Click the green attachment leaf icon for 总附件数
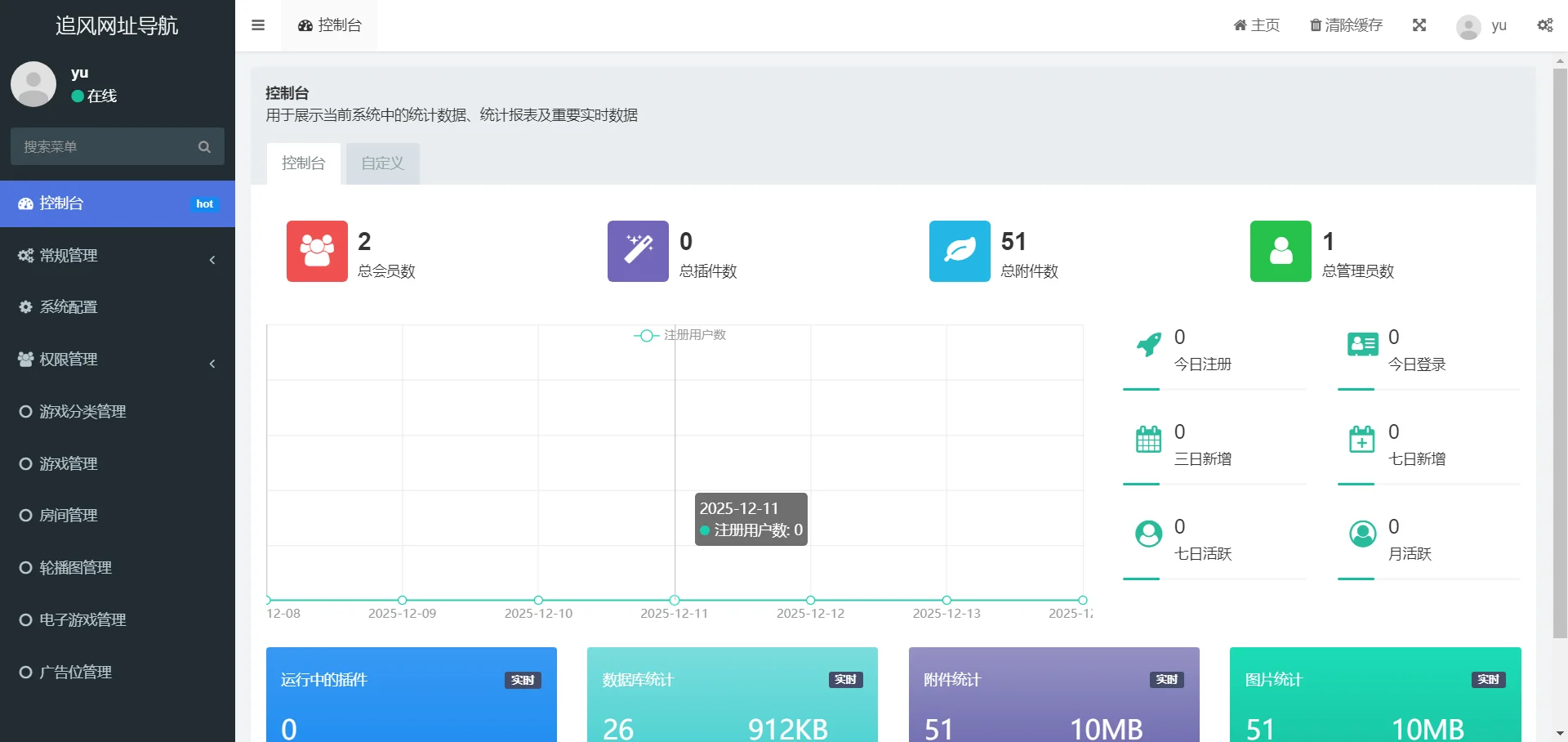Viewport: 1568px width, 742px height. tap(959, 251)
